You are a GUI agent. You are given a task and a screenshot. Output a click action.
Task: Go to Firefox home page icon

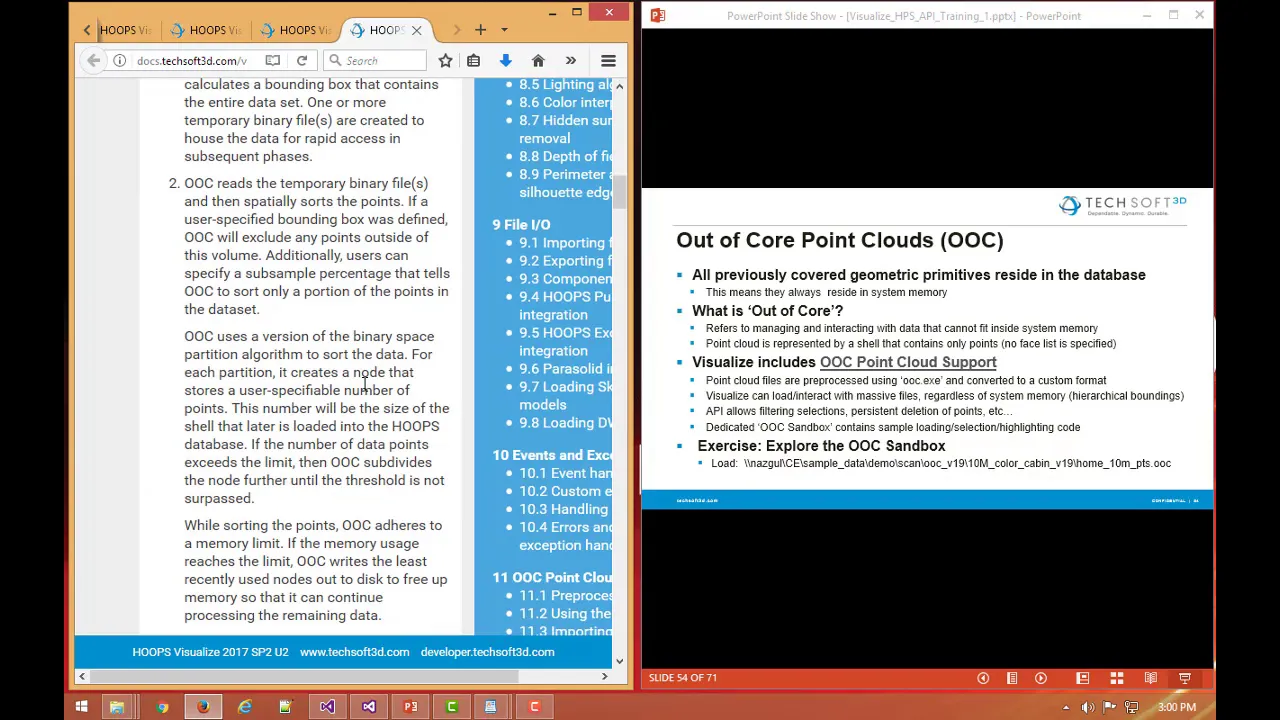pyautogui.click(x=538, y=61)
